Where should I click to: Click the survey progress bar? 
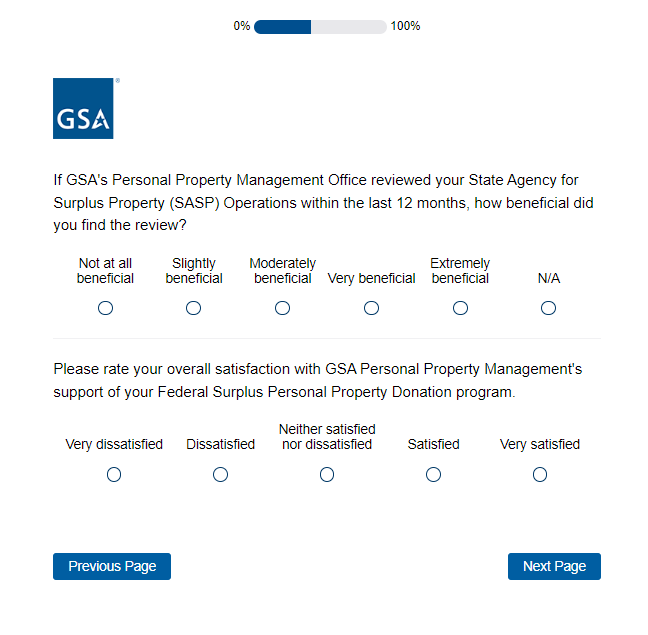pyautogui.click(x=320, y=27)
